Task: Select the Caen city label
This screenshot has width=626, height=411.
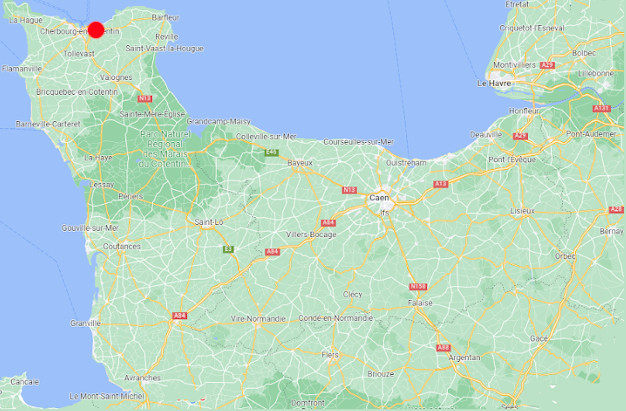Action: (379, 198)
